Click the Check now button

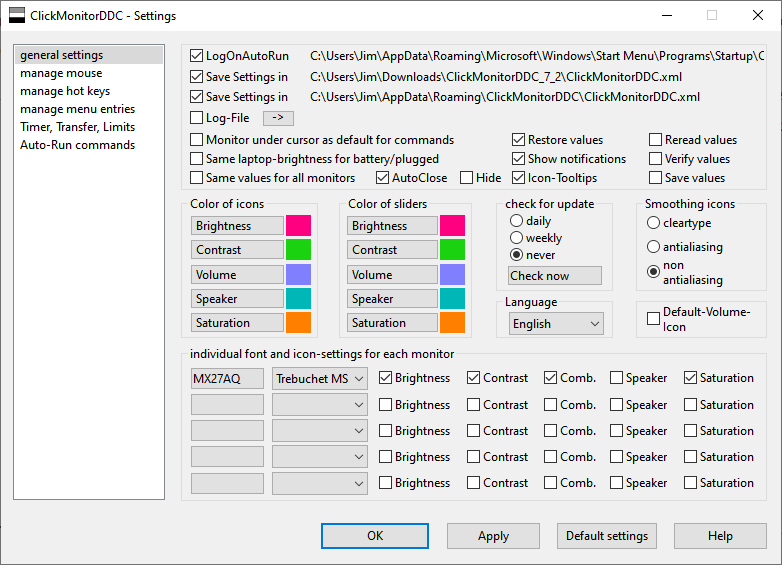coord(555,275)
